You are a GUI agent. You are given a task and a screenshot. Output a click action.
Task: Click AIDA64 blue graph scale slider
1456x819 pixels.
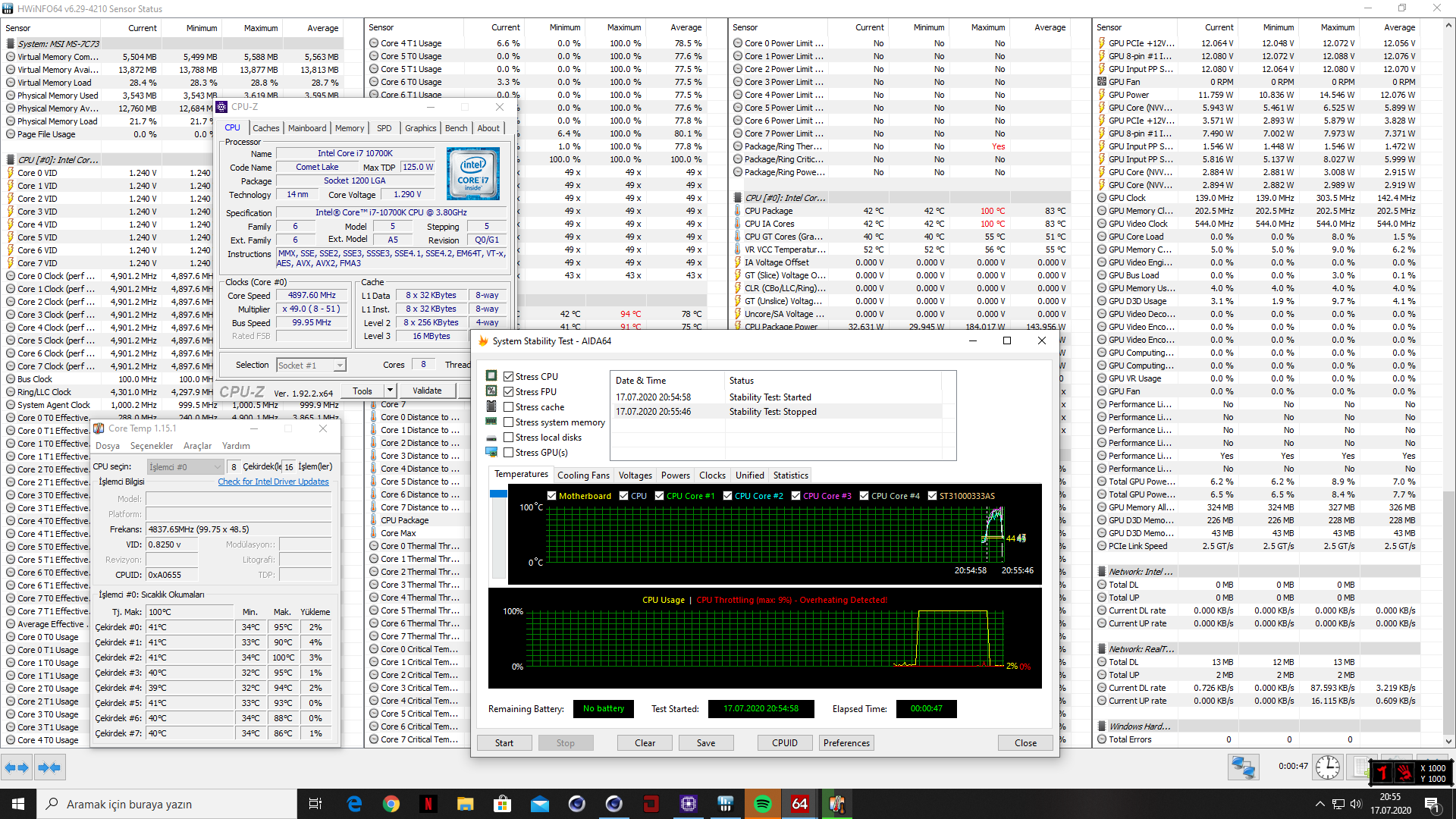pos(498,494)
